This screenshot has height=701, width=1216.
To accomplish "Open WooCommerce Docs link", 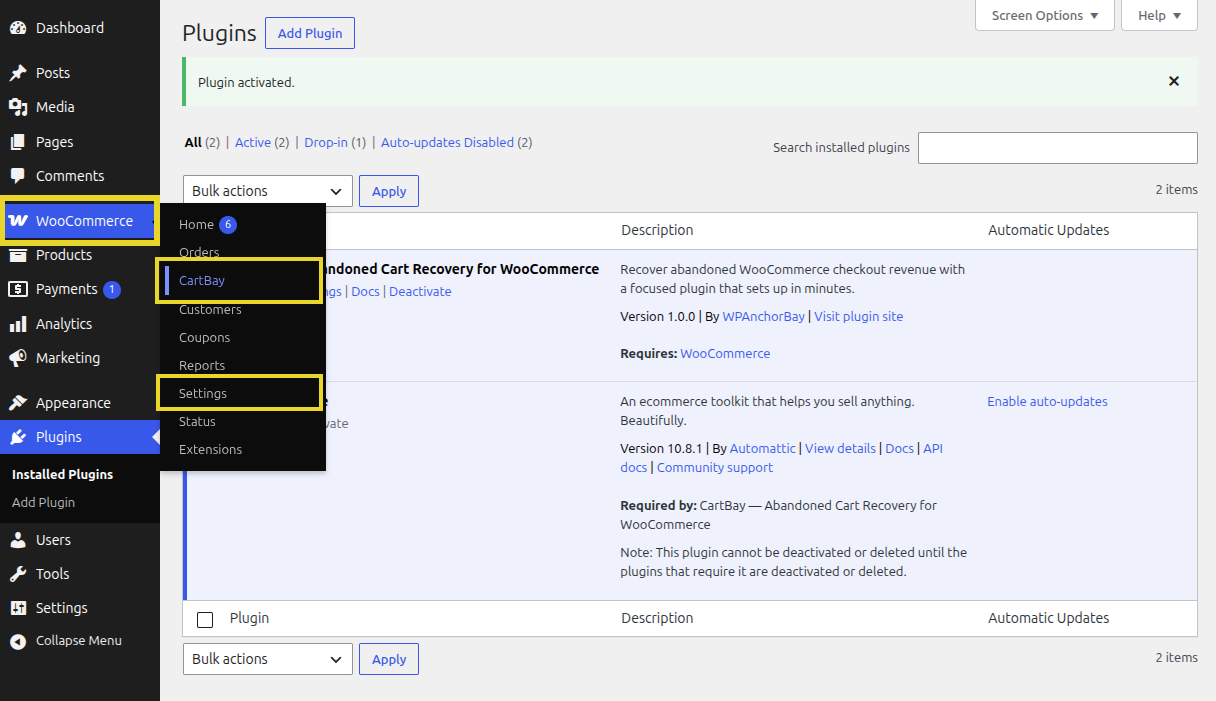I will tap(900, 449).
